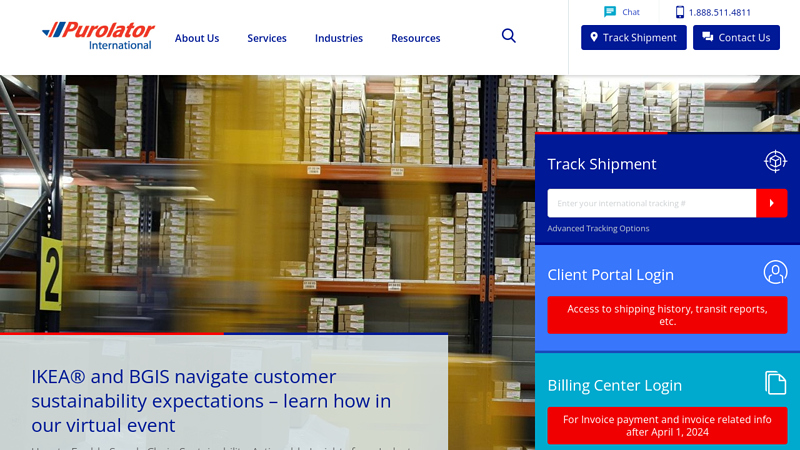Open the Chat link
The width and height of the screenshot is (800, 450).
[631, 12]
